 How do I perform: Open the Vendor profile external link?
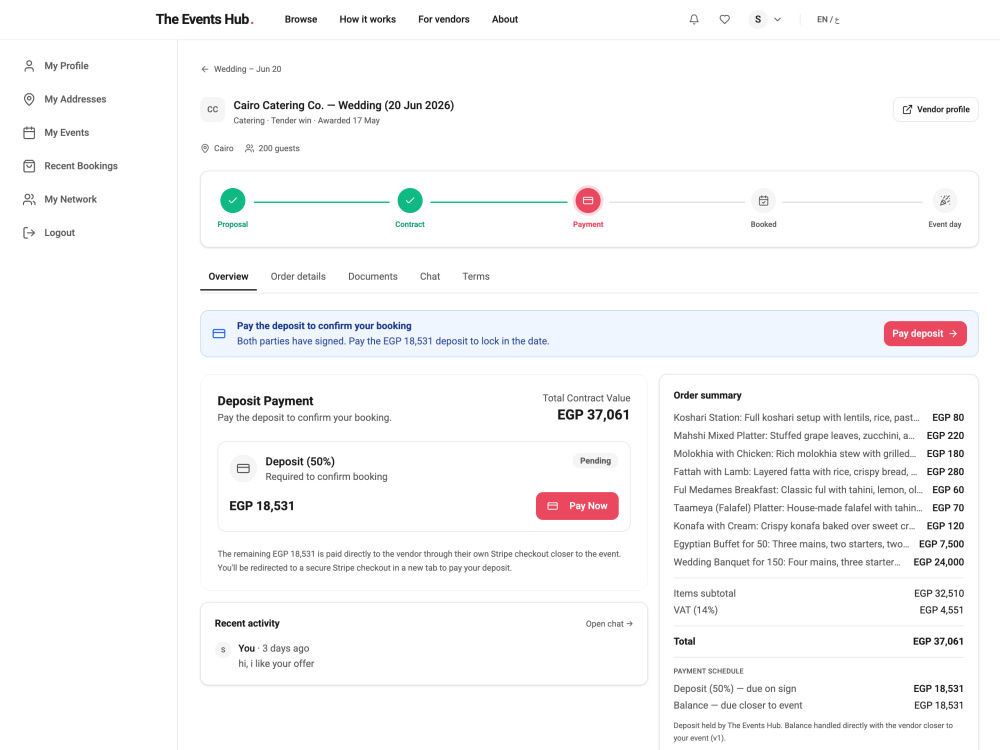(936, 110)
